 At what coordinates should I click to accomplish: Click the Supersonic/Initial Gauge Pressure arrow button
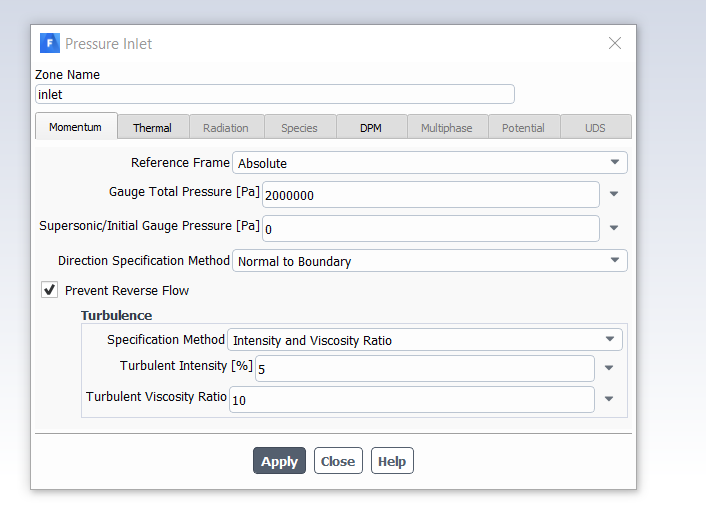point(614,229)
